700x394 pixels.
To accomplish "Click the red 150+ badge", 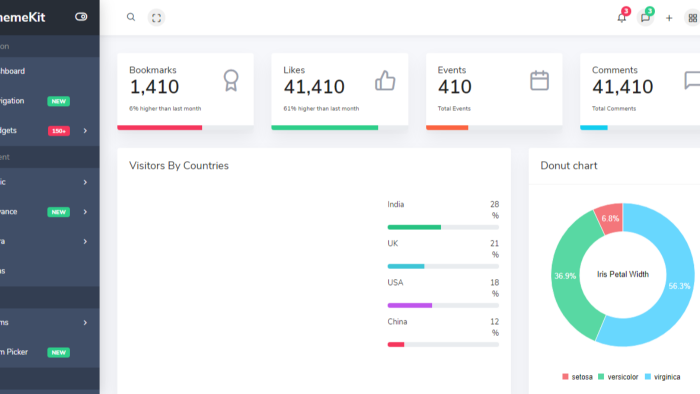I will click(x=58, y=131).
